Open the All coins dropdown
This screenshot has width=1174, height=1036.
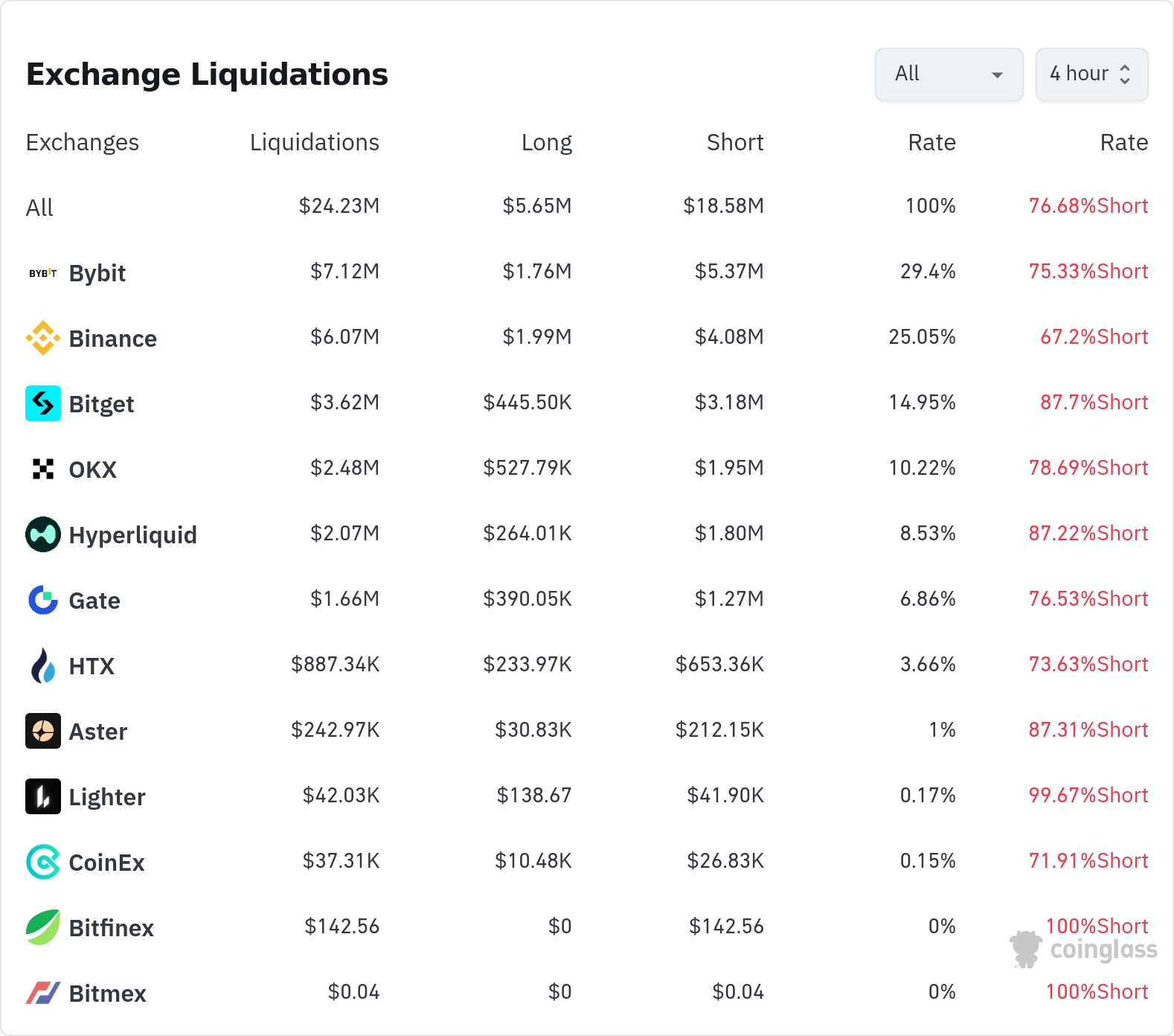949,74
